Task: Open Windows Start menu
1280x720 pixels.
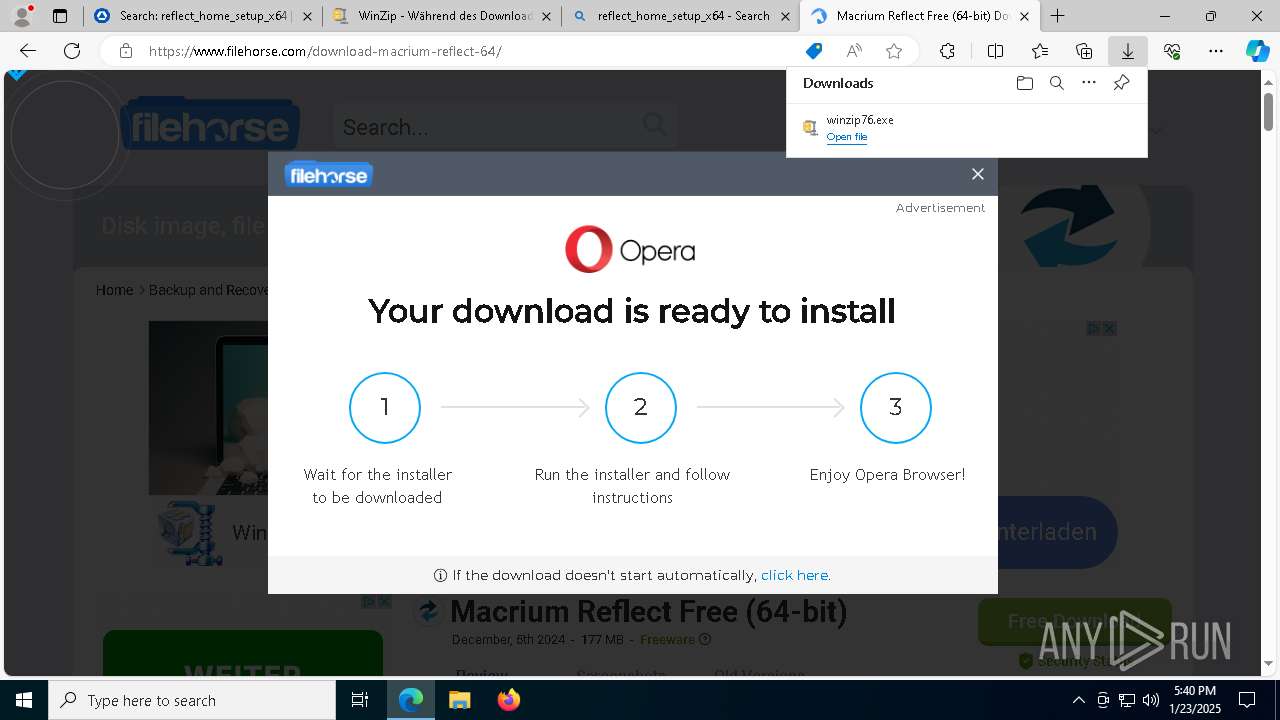Action: click(24, 700)
